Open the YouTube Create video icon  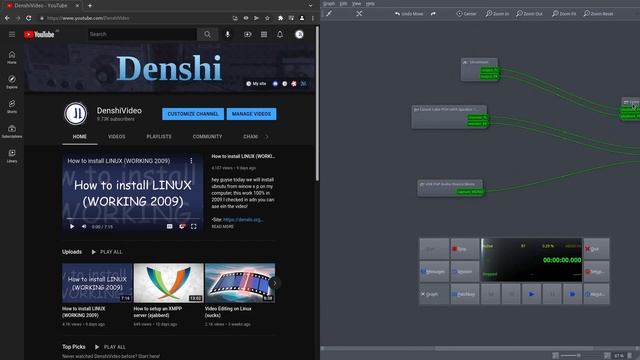tap(247, 34)
